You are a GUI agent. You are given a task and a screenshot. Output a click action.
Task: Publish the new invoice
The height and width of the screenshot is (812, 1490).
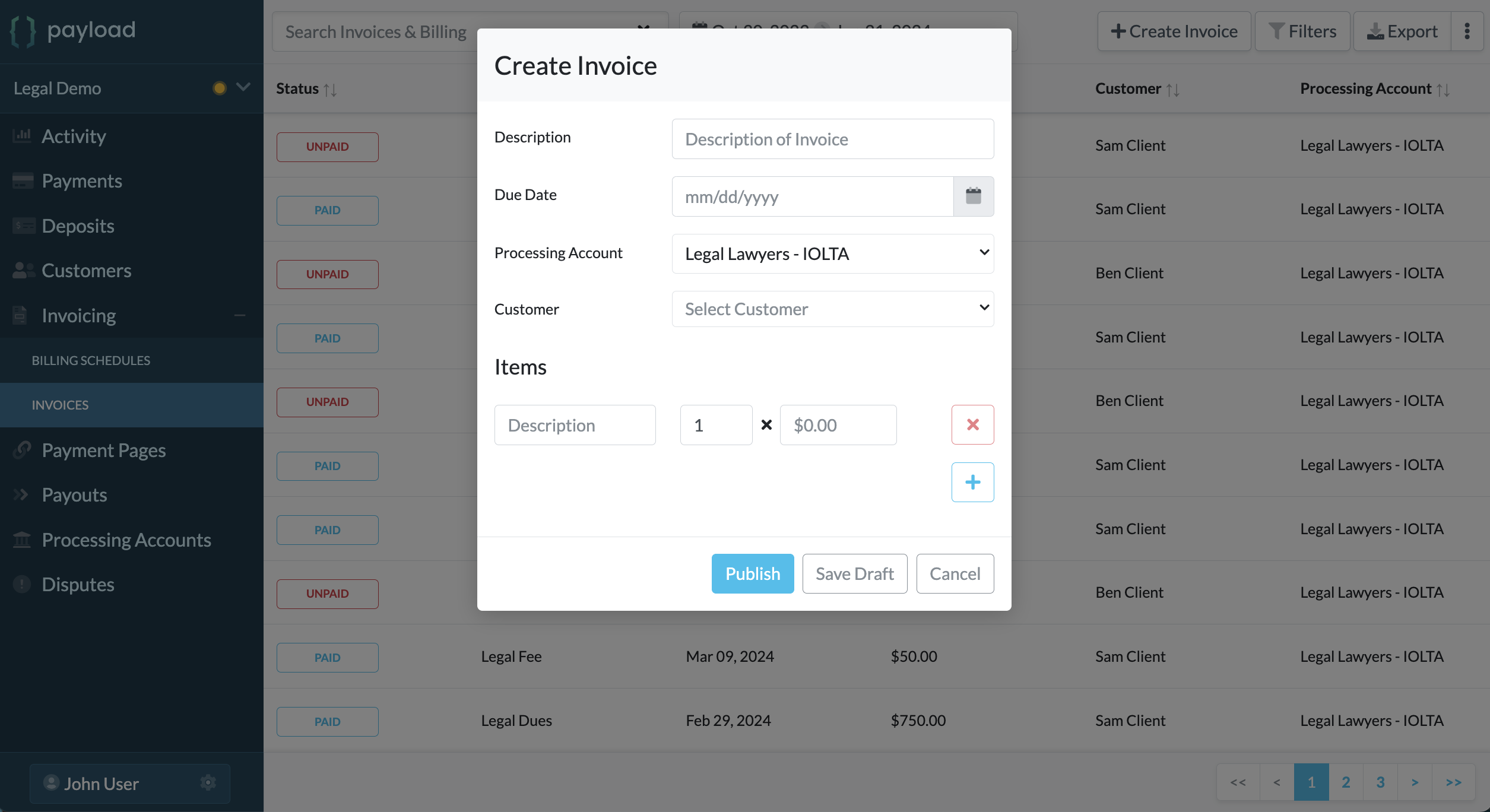[752, 573]
